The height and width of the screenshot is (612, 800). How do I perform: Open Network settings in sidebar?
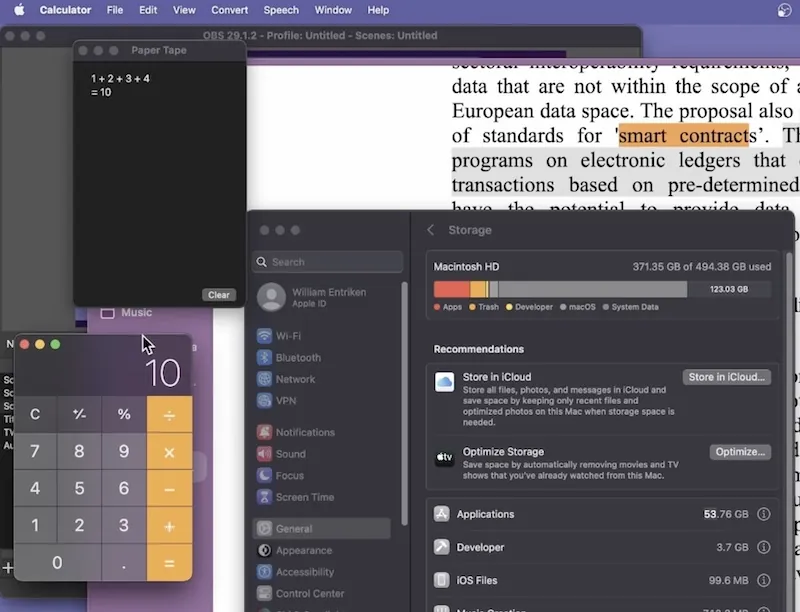pyautogui.click(x=321, y=379)
